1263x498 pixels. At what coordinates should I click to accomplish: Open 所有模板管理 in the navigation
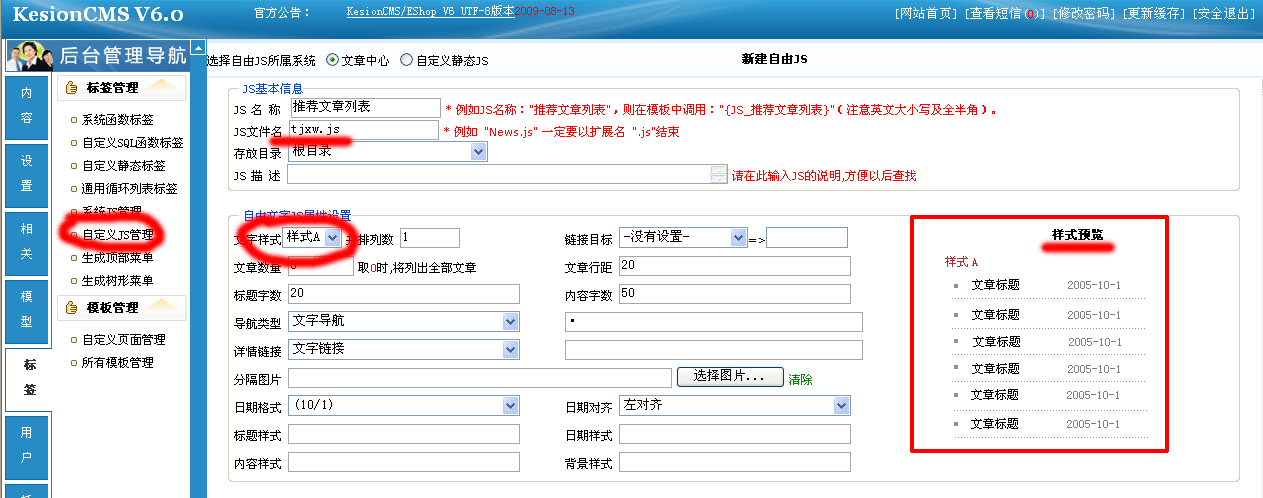118,363
